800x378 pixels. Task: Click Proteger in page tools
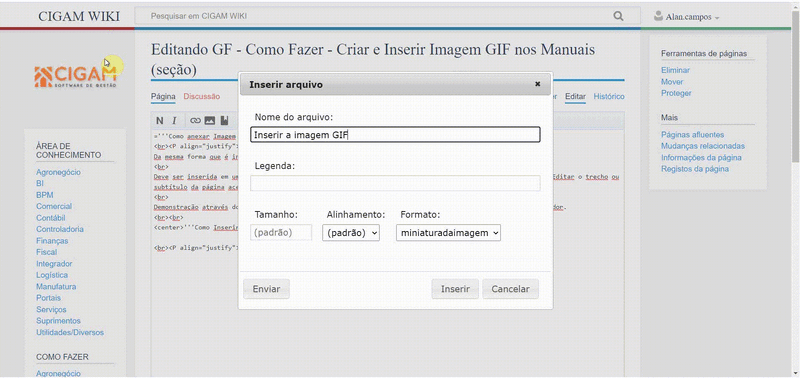676,93
